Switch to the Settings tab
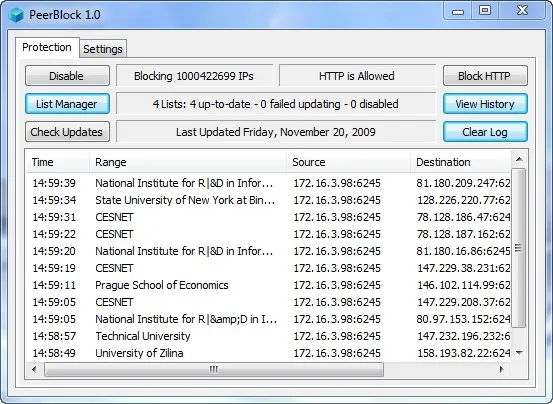 [x=103, y=49]
